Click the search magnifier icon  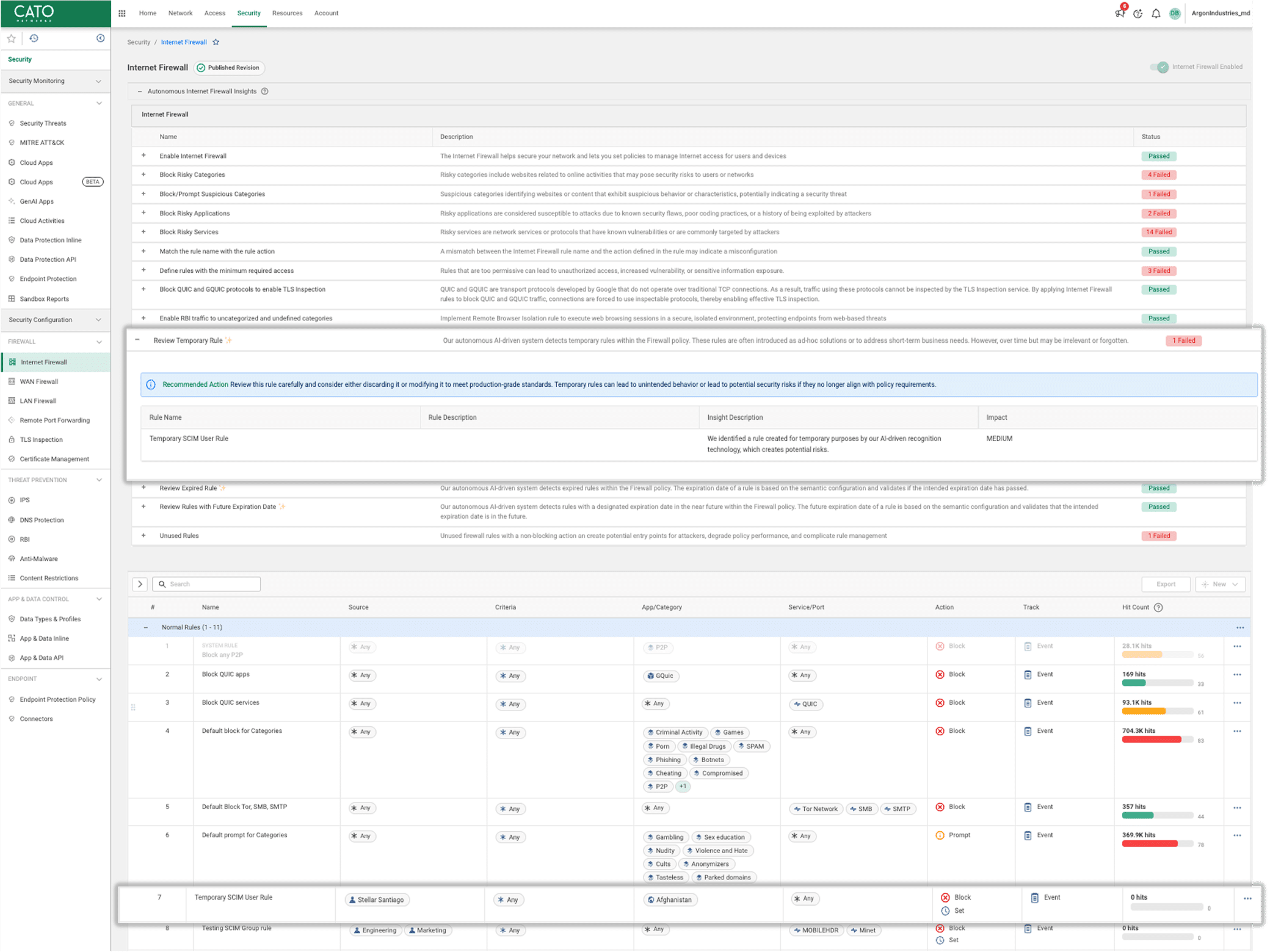click(x=162, y=584)
